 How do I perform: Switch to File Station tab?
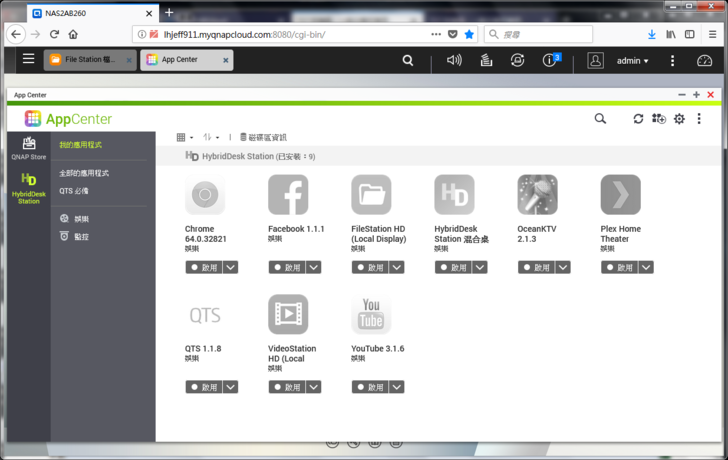(x=90, y=60)
